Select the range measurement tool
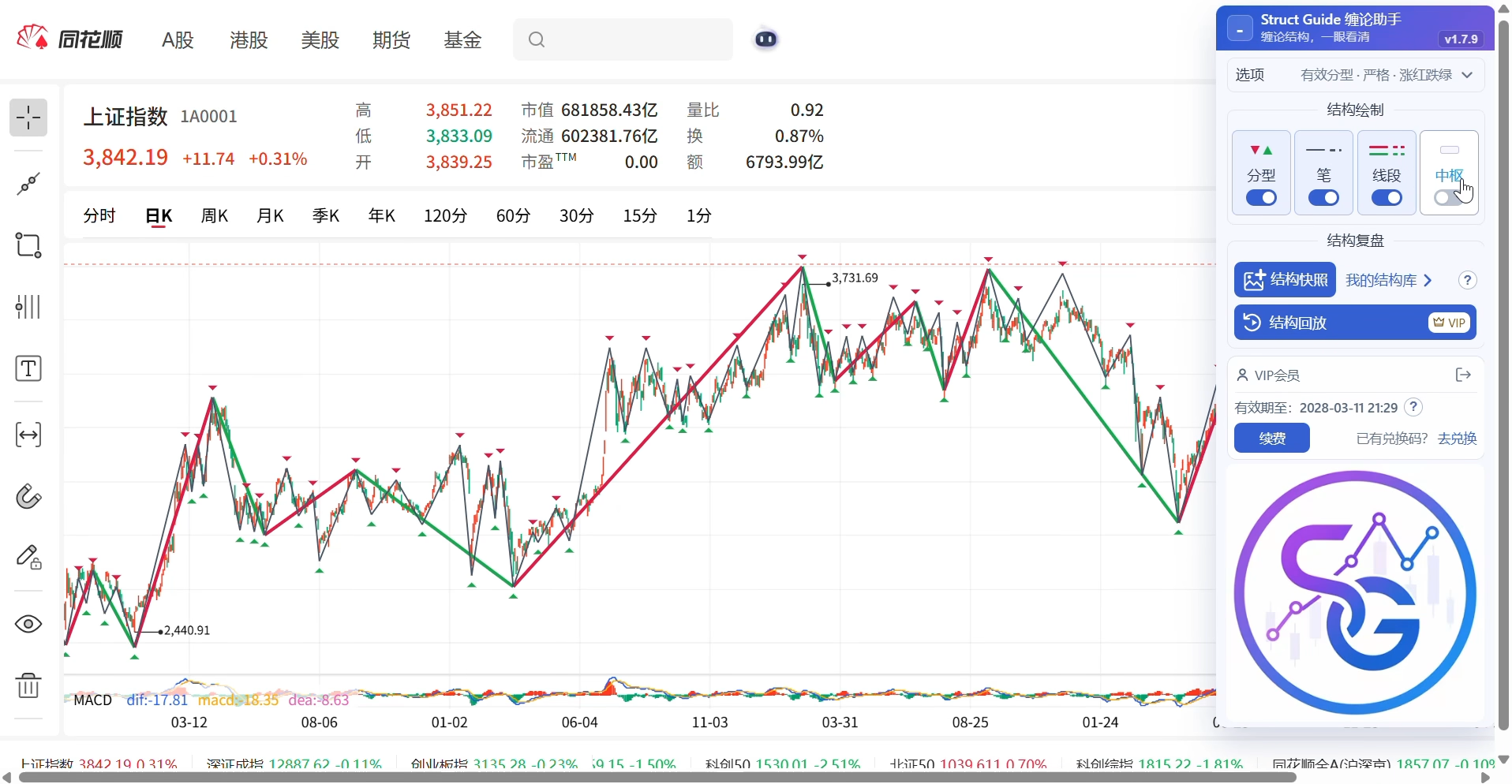1512x784 pixels. (28, 435)
